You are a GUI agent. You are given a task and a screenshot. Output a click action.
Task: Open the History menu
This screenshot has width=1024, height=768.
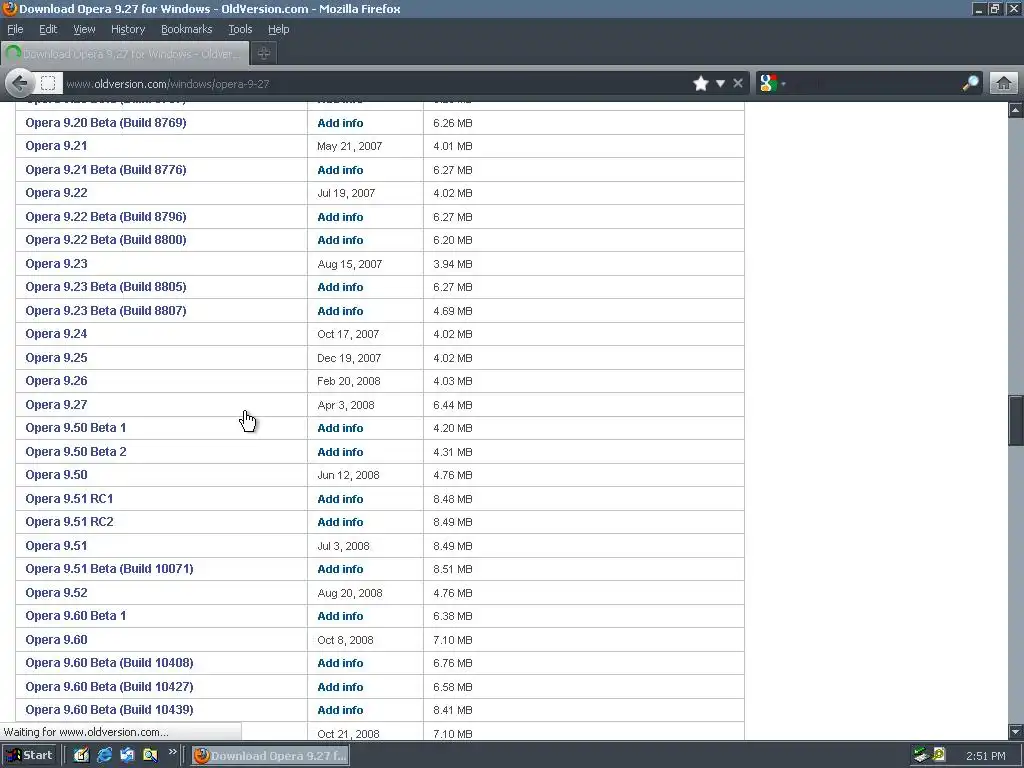pos(127,29)
